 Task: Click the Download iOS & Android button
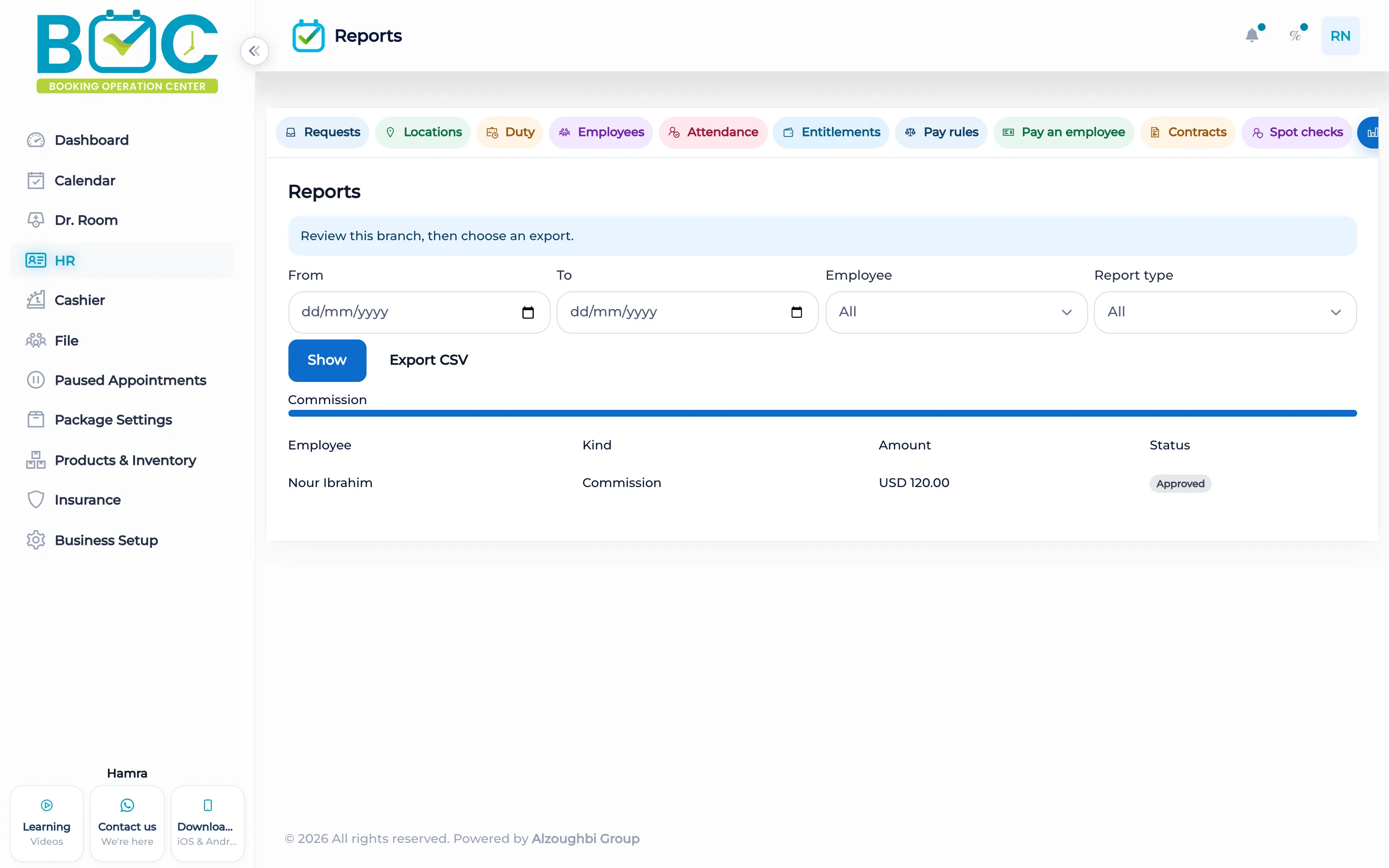pyautogui.click(x=208, y=823)
